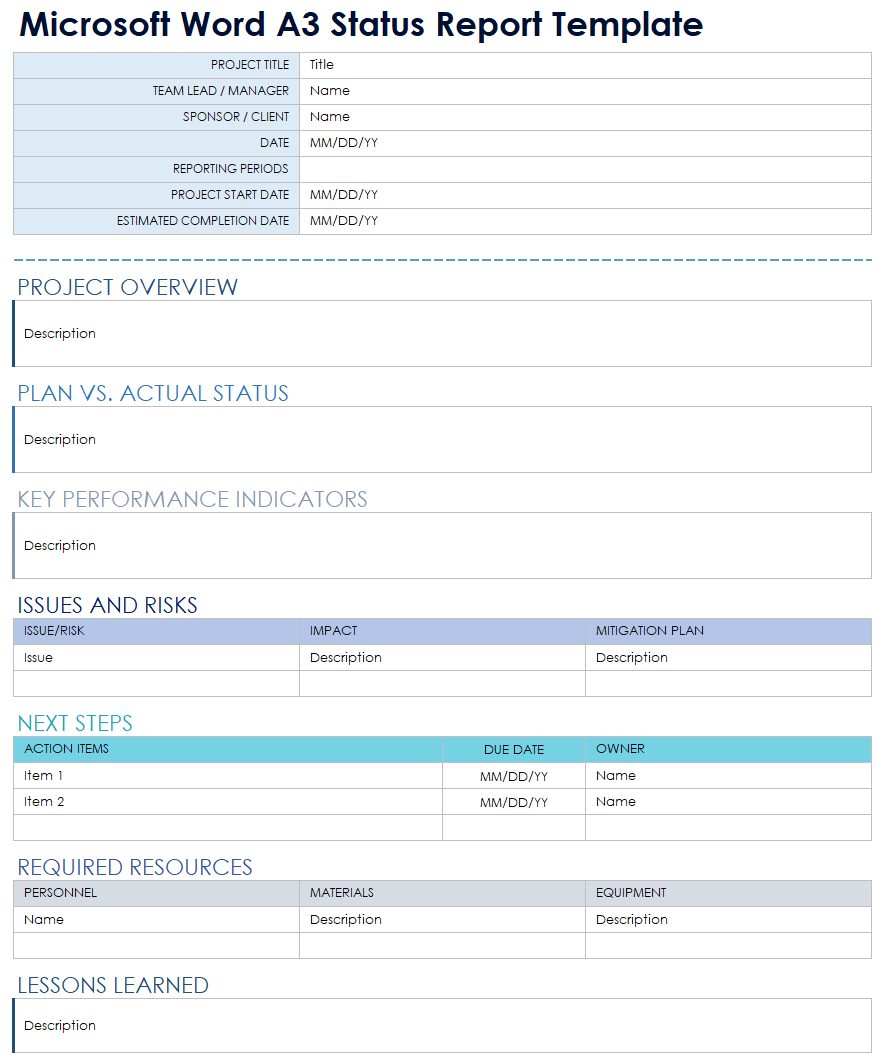Click the Next Steps section heading

(75, 723)
